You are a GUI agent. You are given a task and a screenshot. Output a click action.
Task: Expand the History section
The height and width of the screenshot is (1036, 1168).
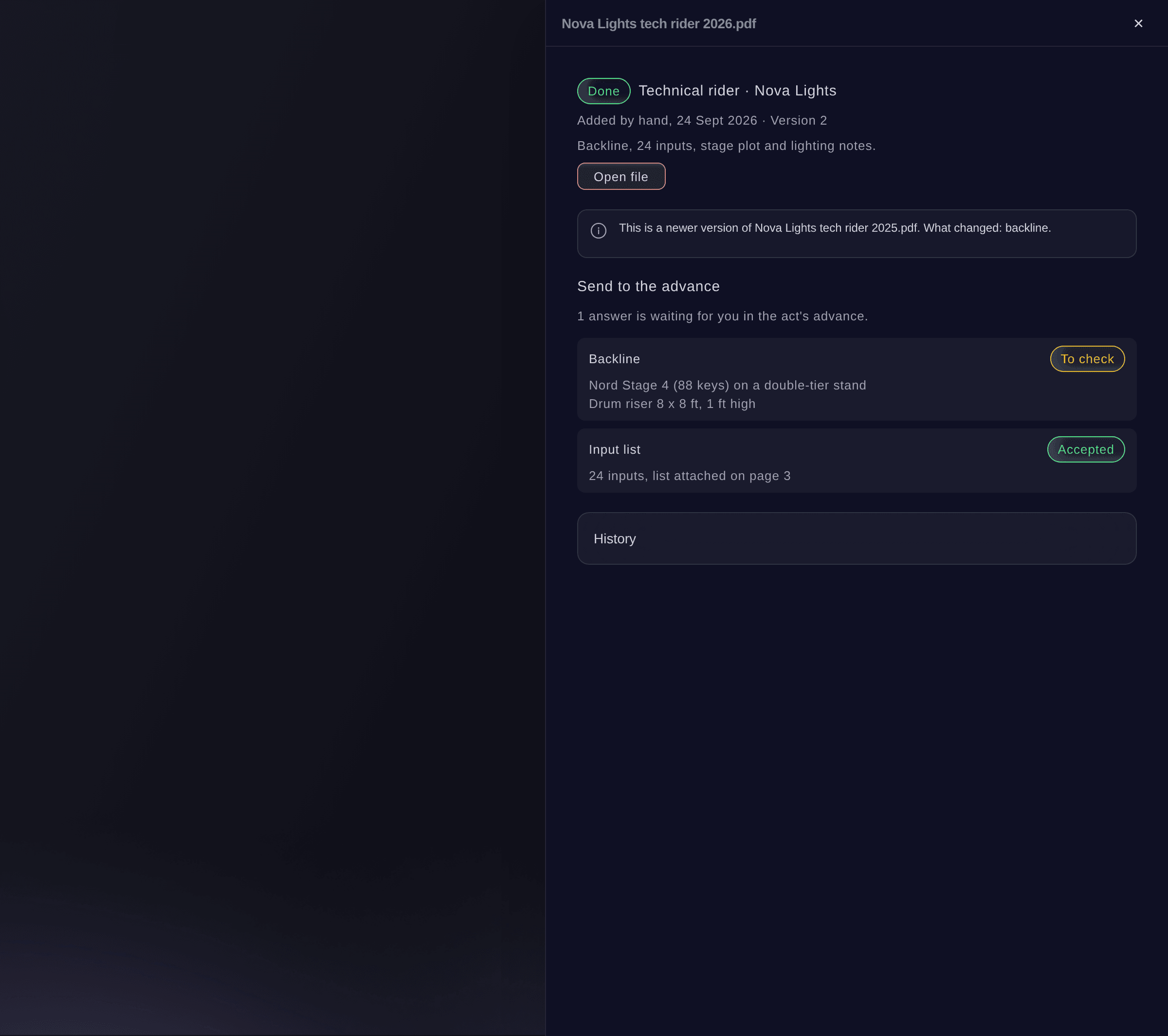point(857,538)
